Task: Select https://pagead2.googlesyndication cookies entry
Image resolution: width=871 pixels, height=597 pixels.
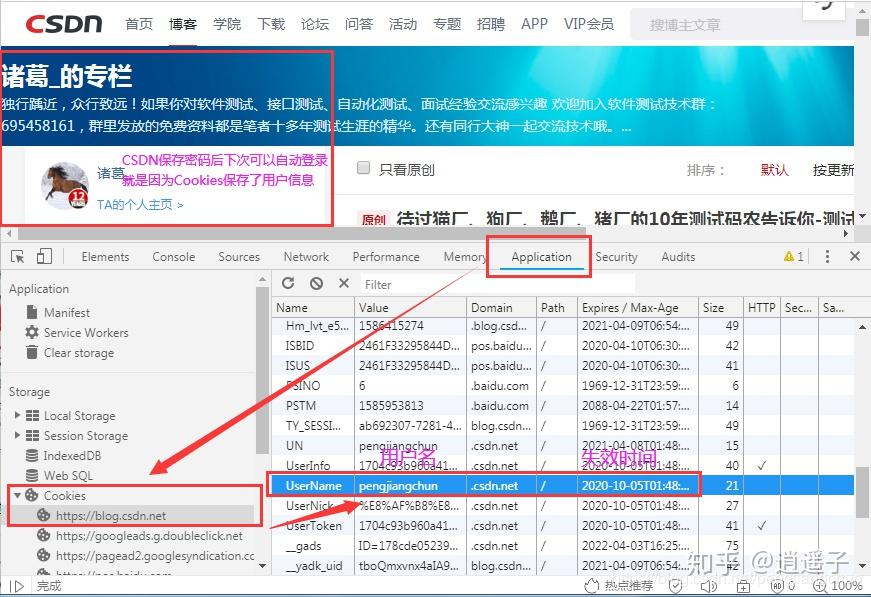Action: [x=155, y=555]
